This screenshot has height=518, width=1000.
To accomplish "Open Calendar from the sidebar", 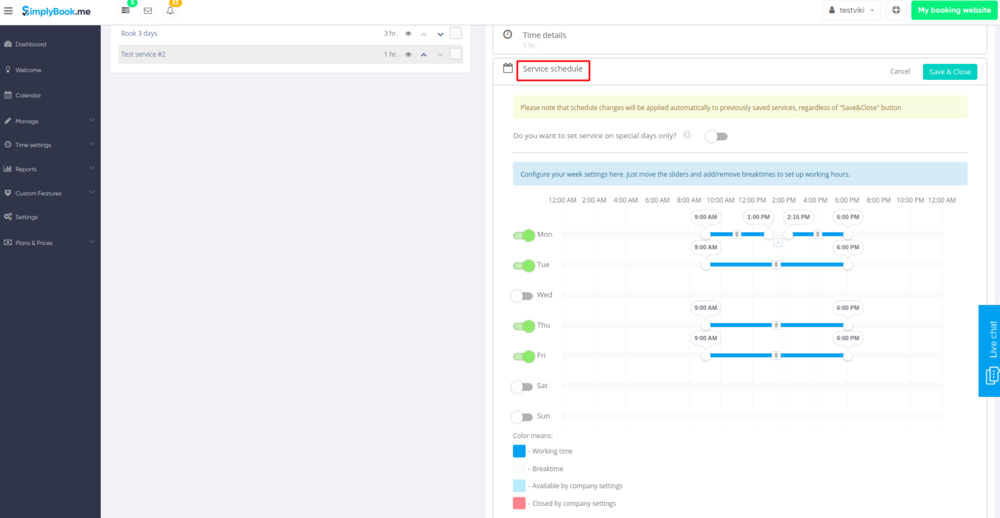I will tap(28, 95).
